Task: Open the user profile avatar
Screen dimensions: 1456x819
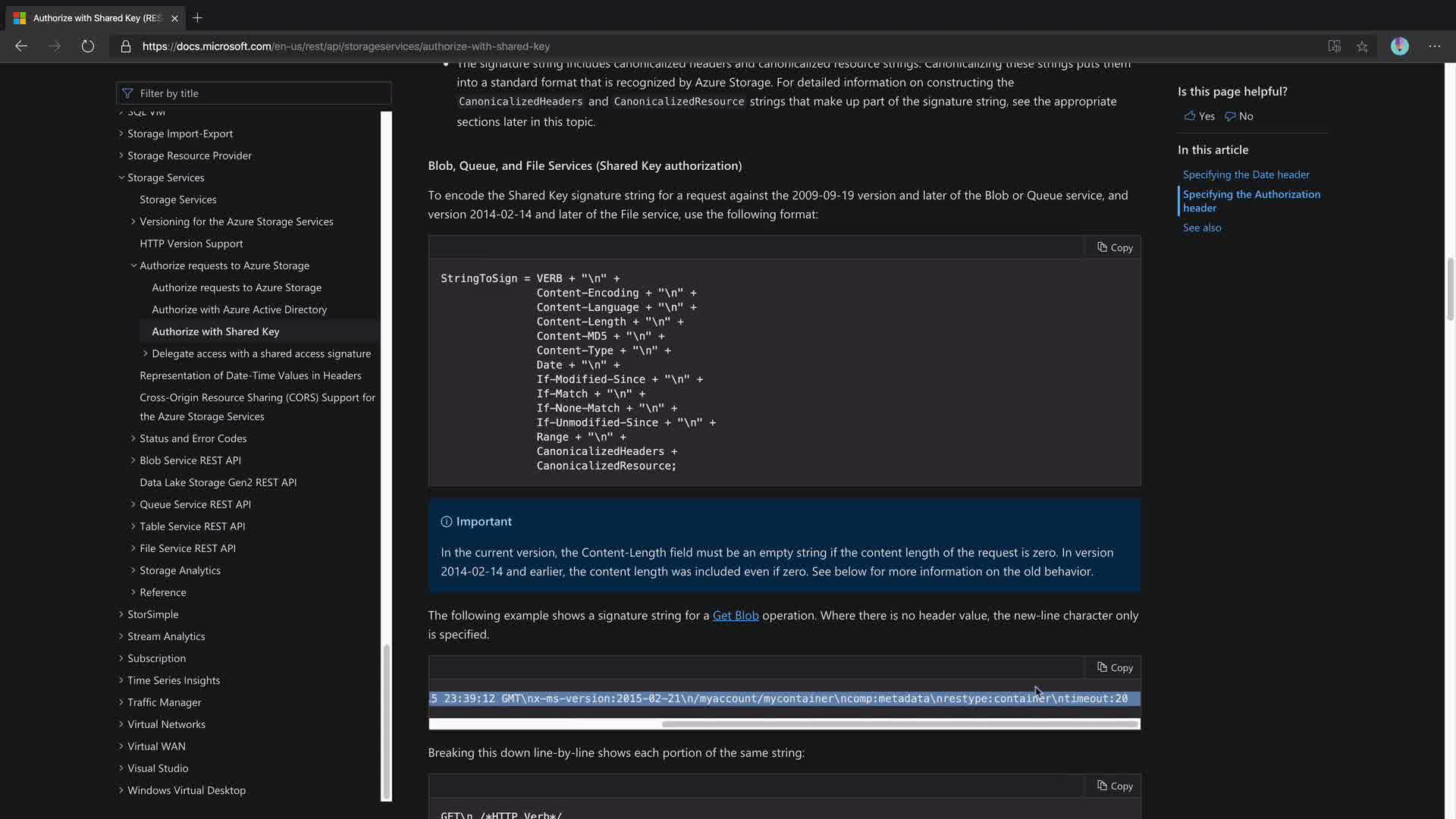Action: coord(1399,46)
